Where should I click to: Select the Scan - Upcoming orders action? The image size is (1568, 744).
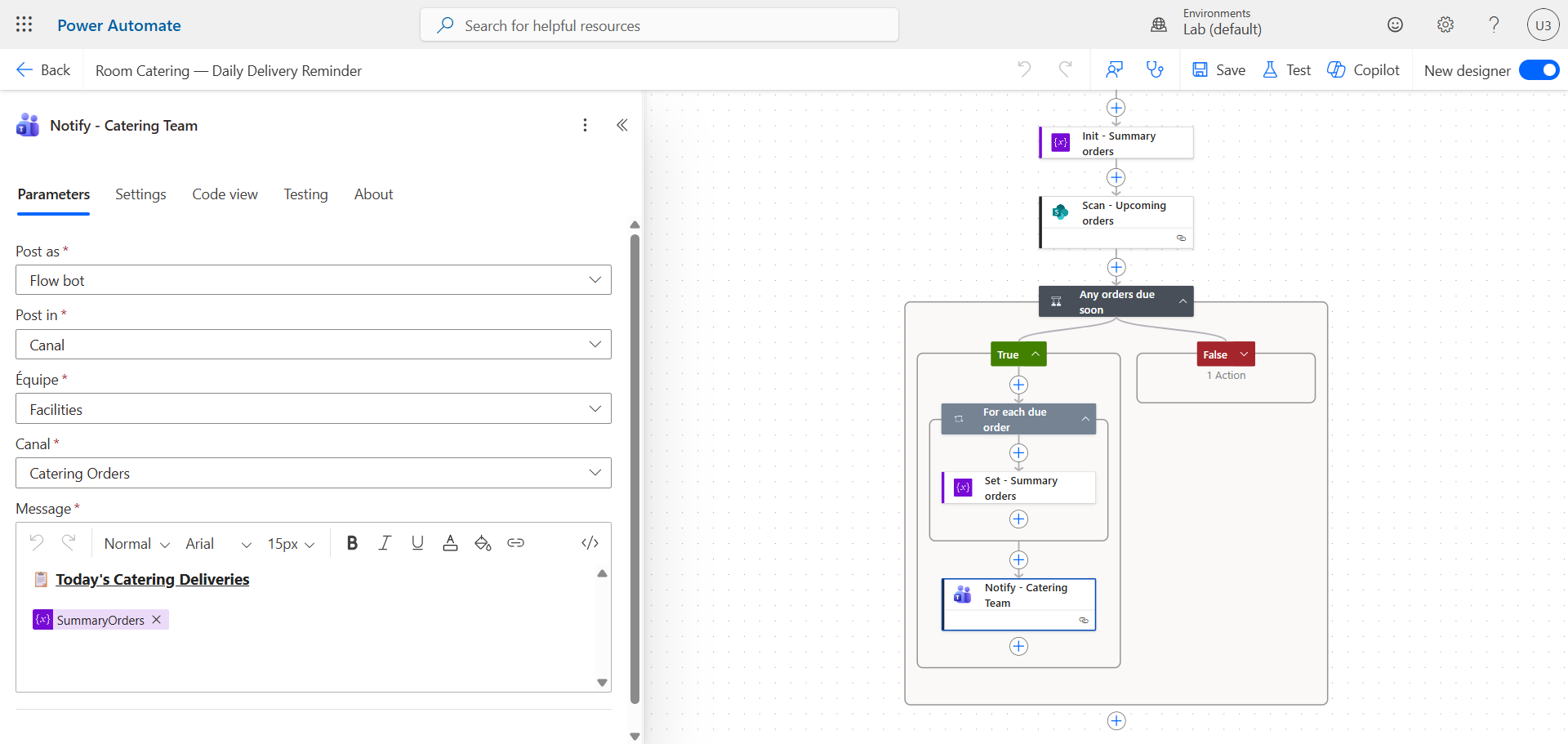[1116, 222]
